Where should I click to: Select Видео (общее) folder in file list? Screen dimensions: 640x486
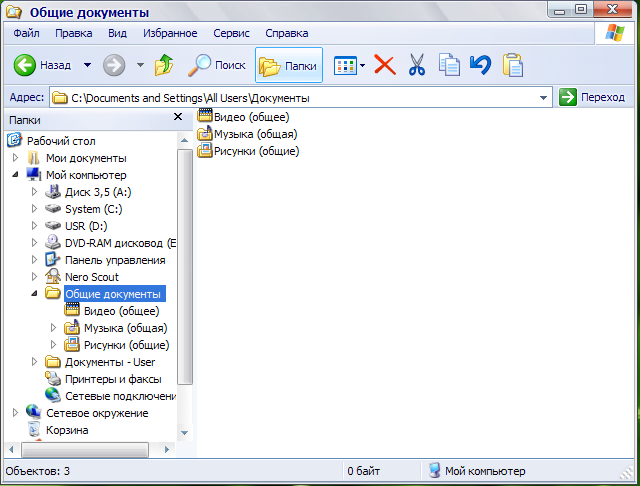coord(243,117)
